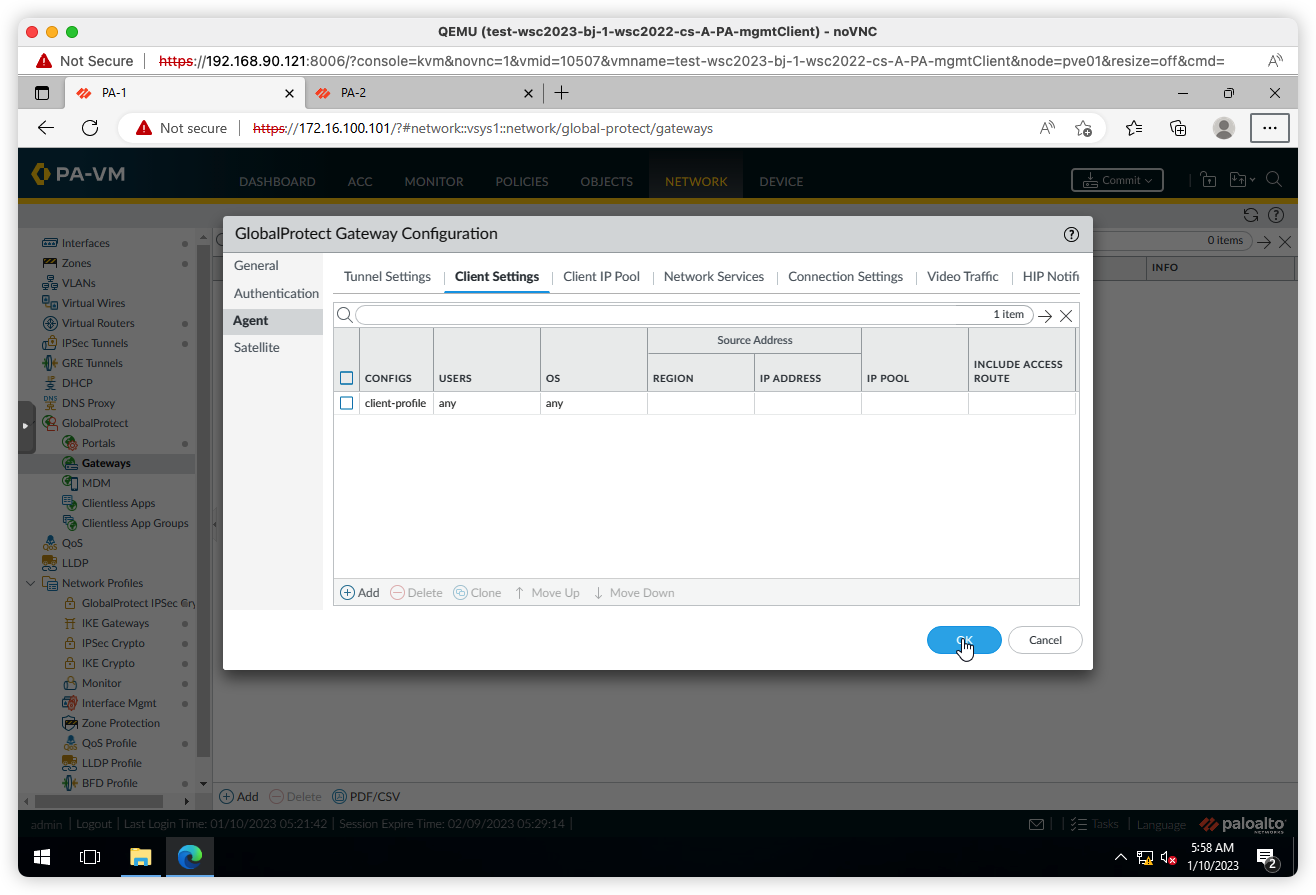Screen dimensions: 1316x895
Task: Click the Client Settings search field
Action: (x=695, y=315)
